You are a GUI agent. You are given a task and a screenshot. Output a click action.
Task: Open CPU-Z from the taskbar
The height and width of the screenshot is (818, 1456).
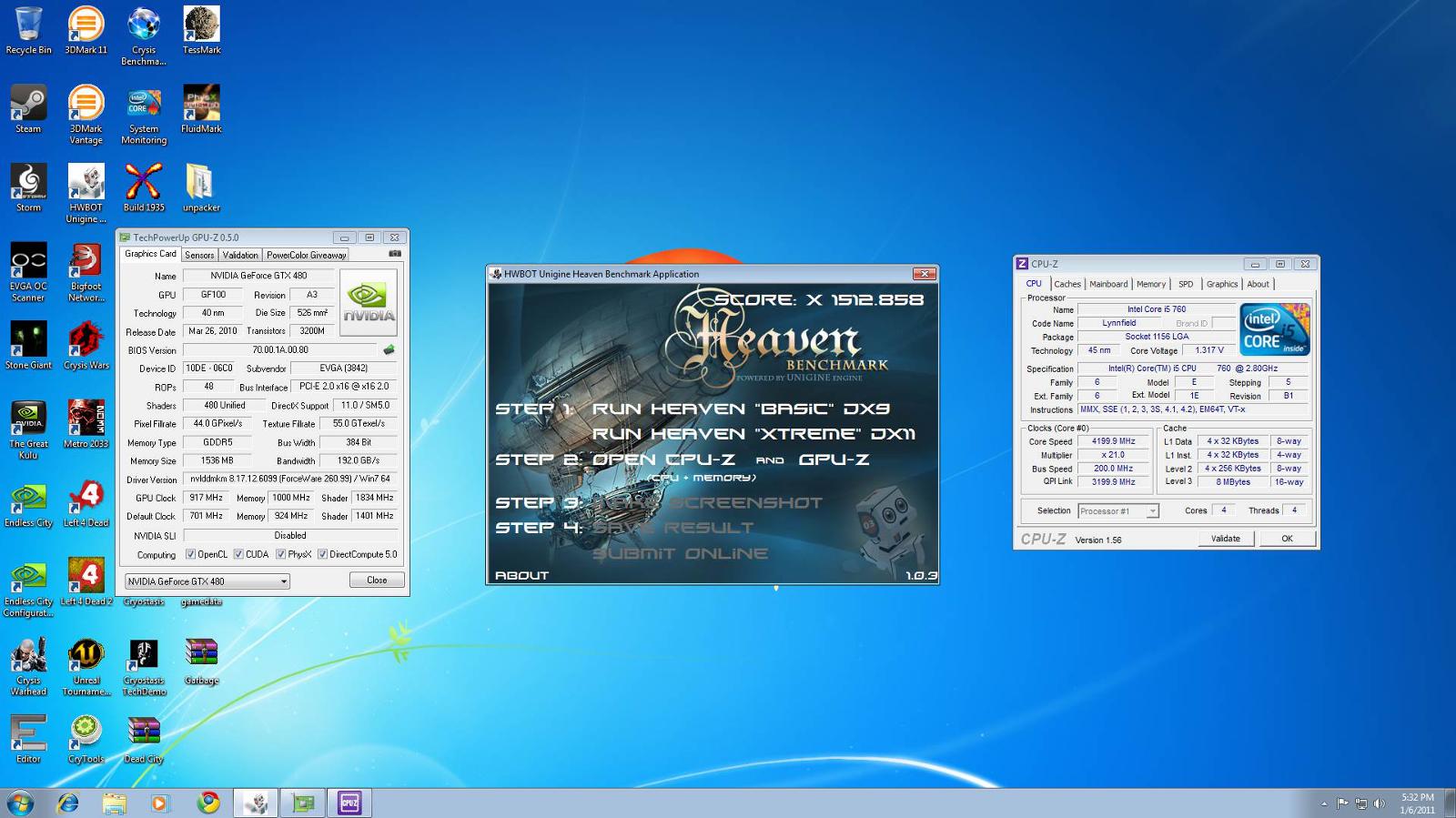click(x=349, y=803)
